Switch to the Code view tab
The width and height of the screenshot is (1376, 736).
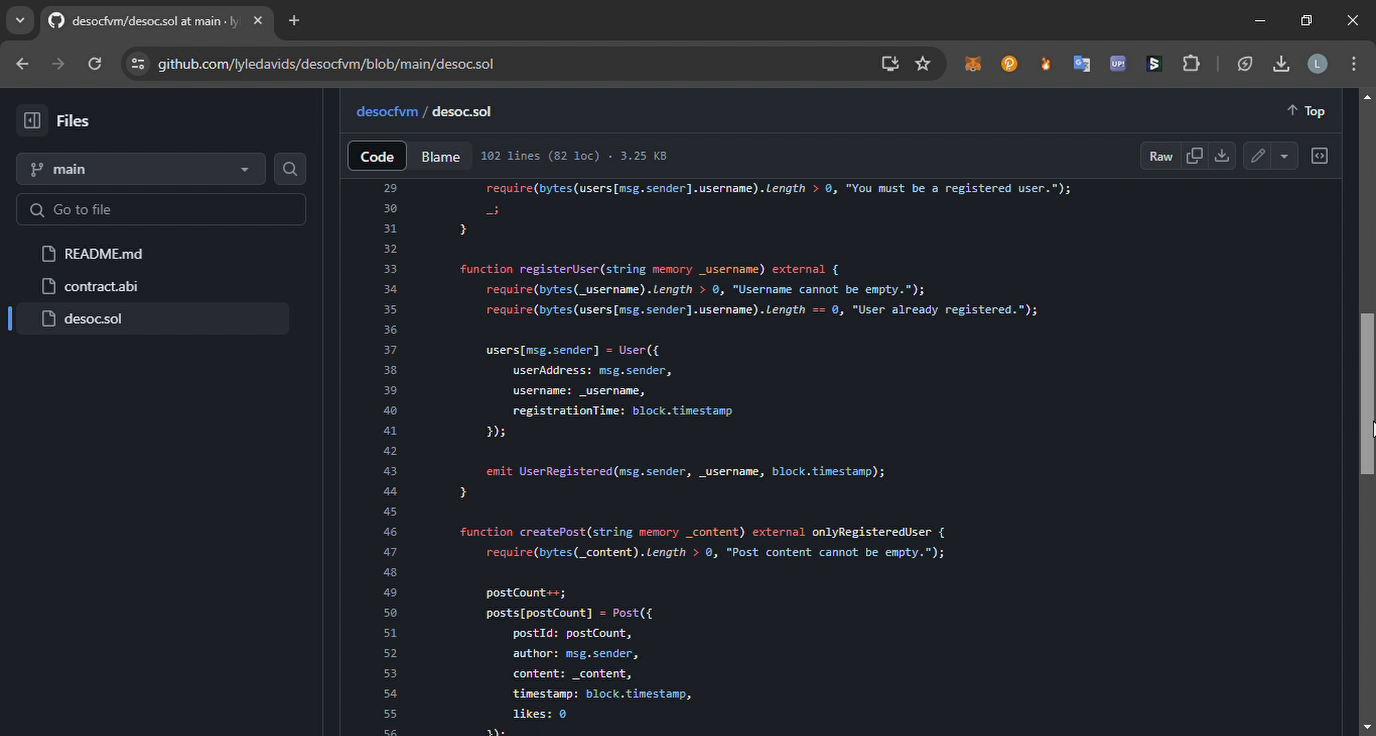click(x=377, y=156)
